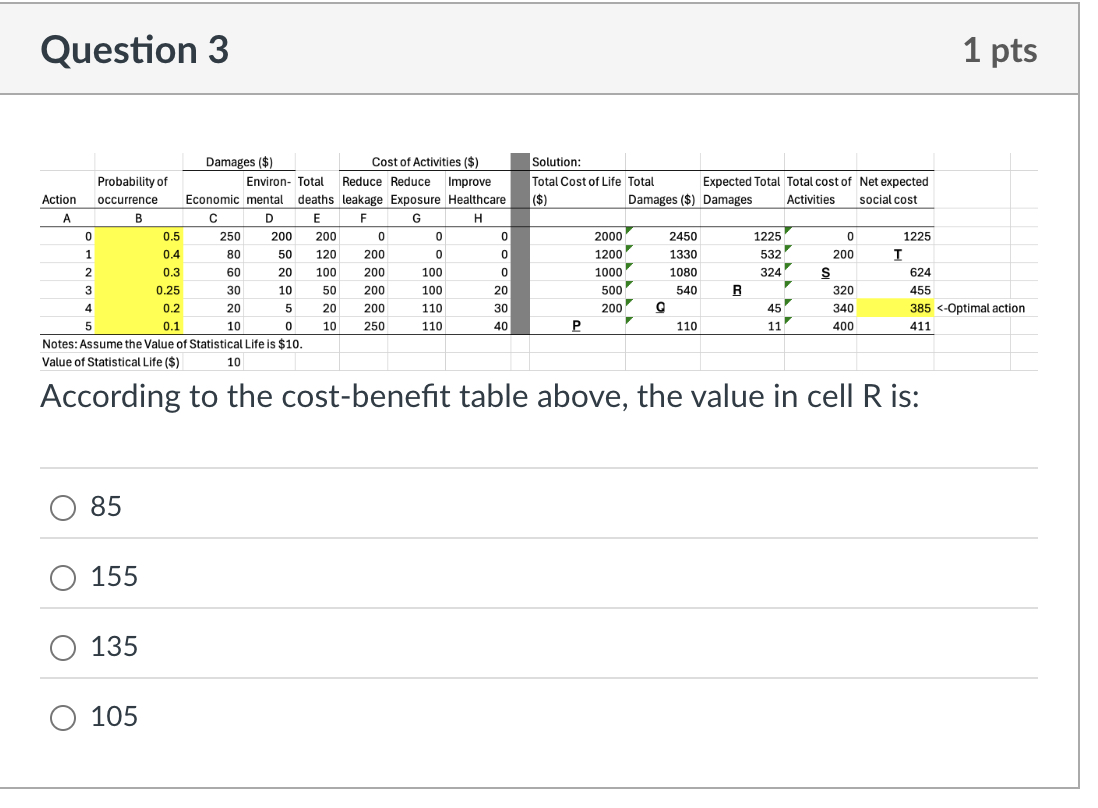Click the green comment marker on cell 2450

(x=628, y=231)
